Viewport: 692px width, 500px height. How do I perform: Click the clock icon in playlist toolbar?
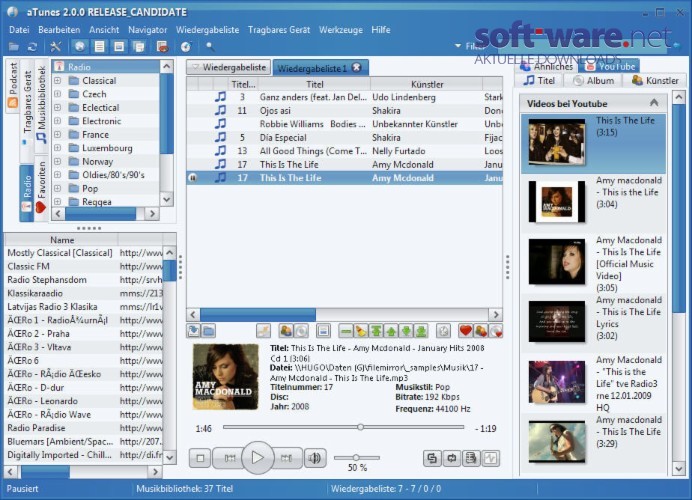point(444,331)
